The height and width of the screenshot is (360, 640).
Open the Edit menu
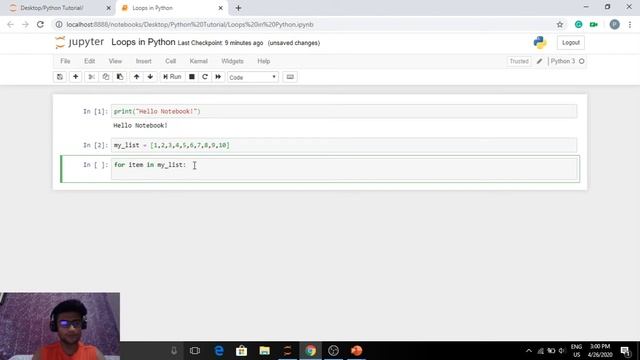(89, 61)
